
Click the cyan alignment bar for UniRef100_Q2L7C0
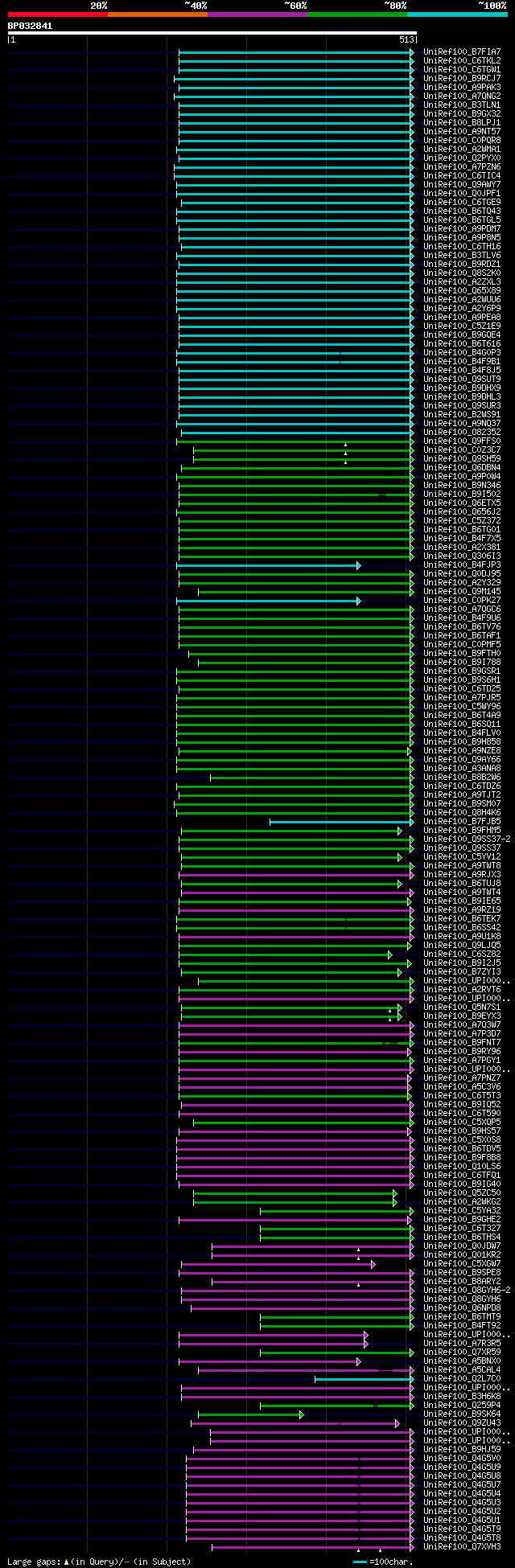[365, 1379]
